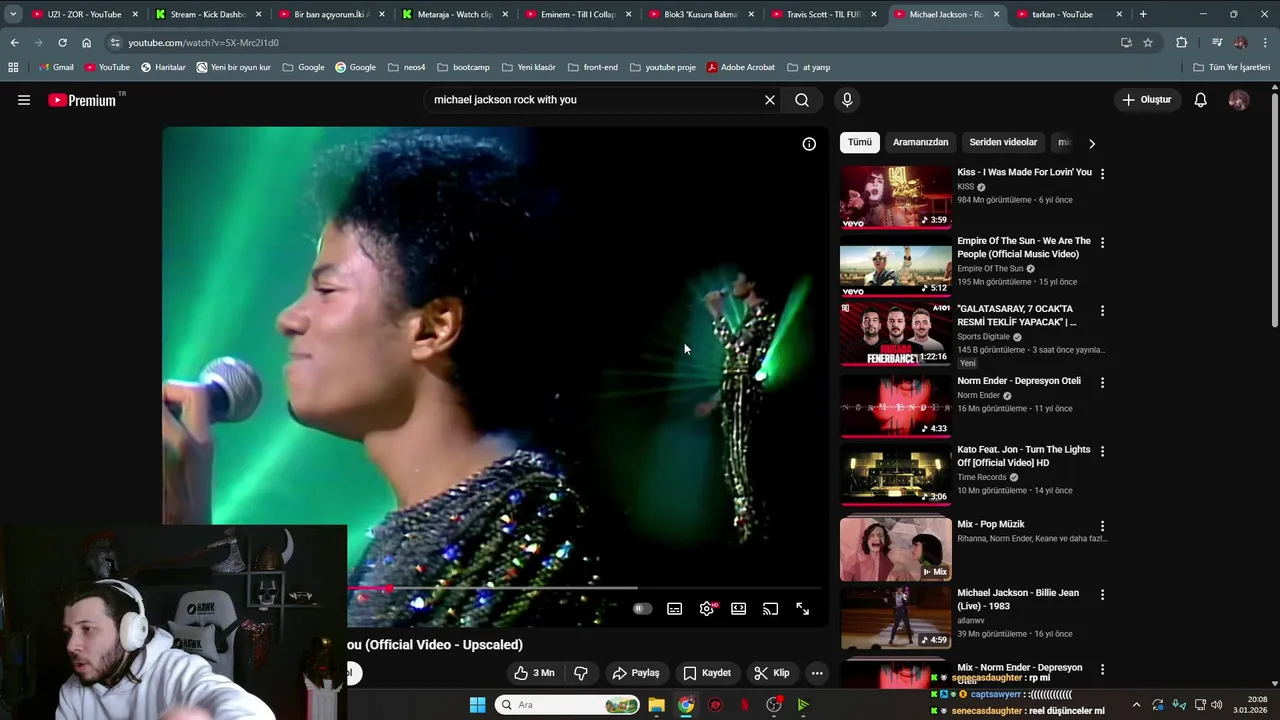The image size is (1280, 720).
Task: Open YouTube notifications bell
Action: coord(1201,100)
